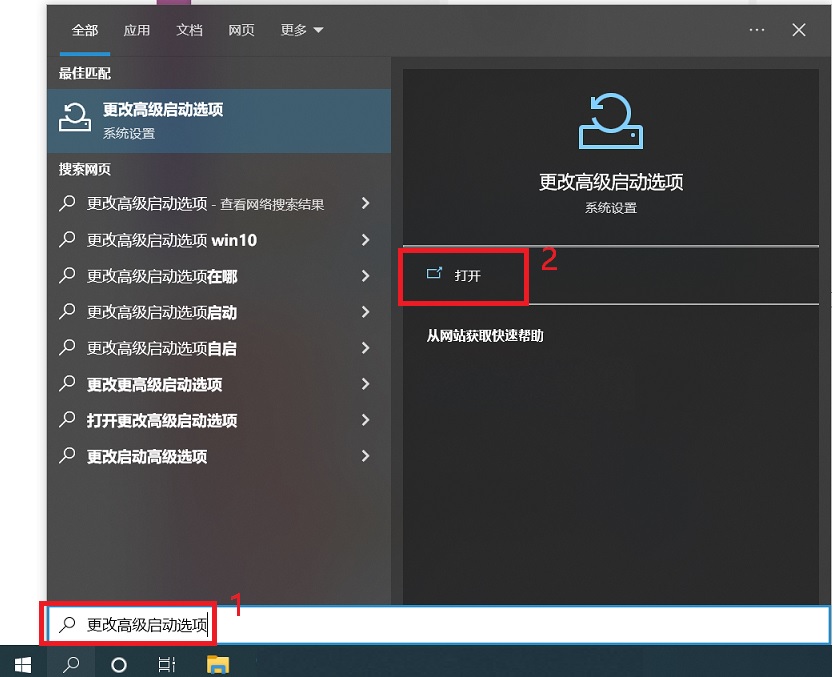Switch to the 应用 tab
Image resolution: width=833 pixels, height=677 pixels.
(137, 30)
